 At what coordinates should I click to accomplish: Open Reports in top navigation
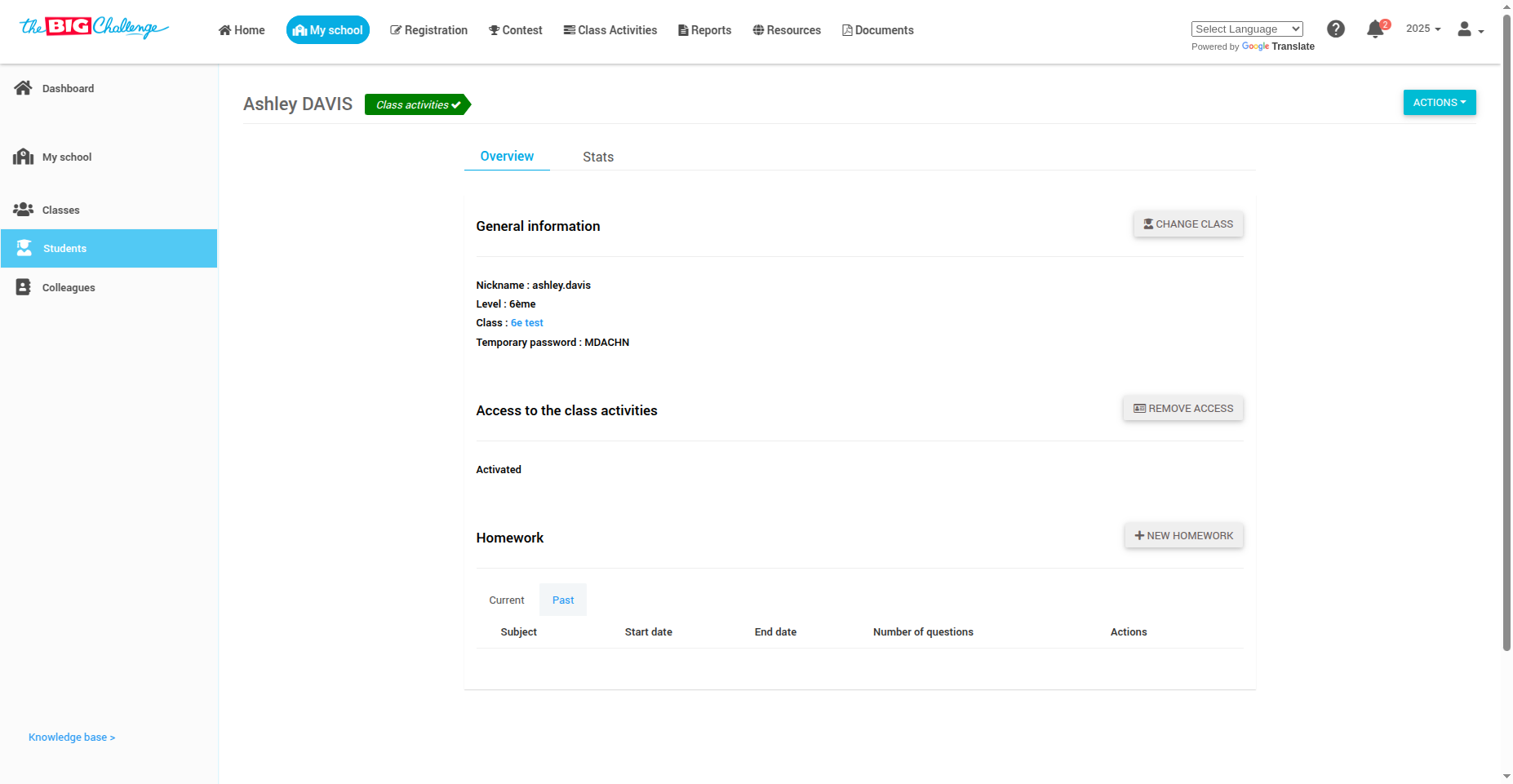tap(705, 30)
